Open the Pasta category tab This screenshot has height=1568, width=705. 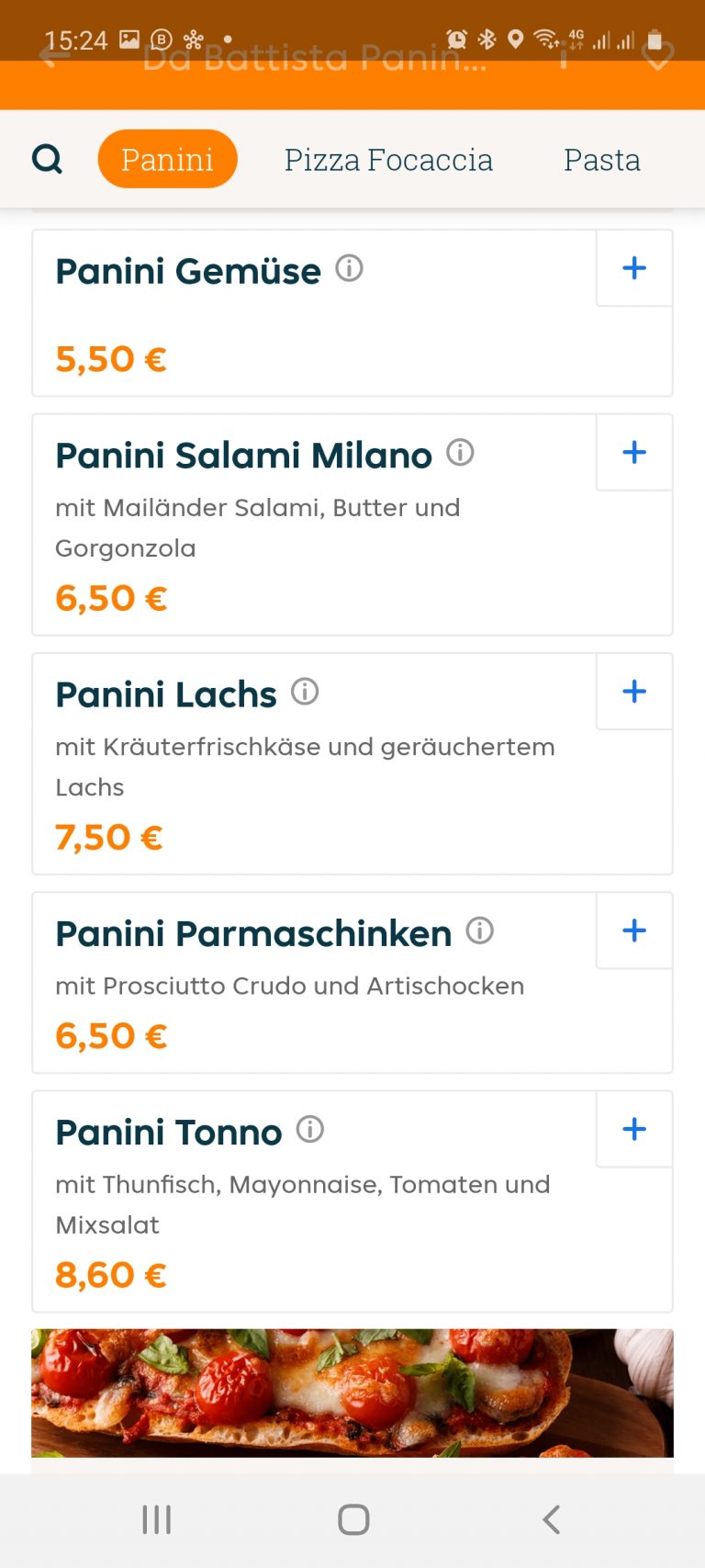[601, 160]
